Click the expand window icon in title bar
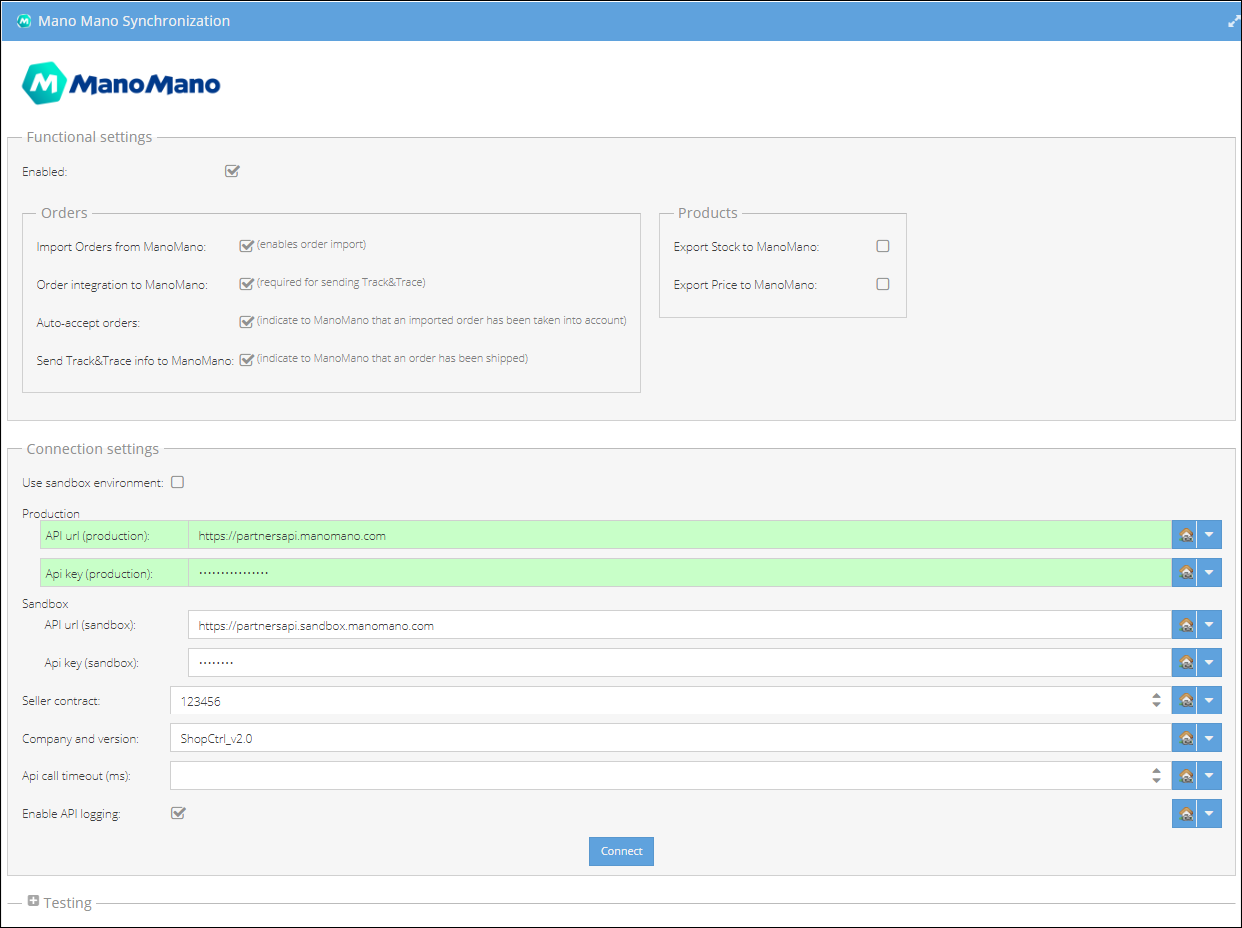Screen dimensions: 1242x928 (1233, 21)
